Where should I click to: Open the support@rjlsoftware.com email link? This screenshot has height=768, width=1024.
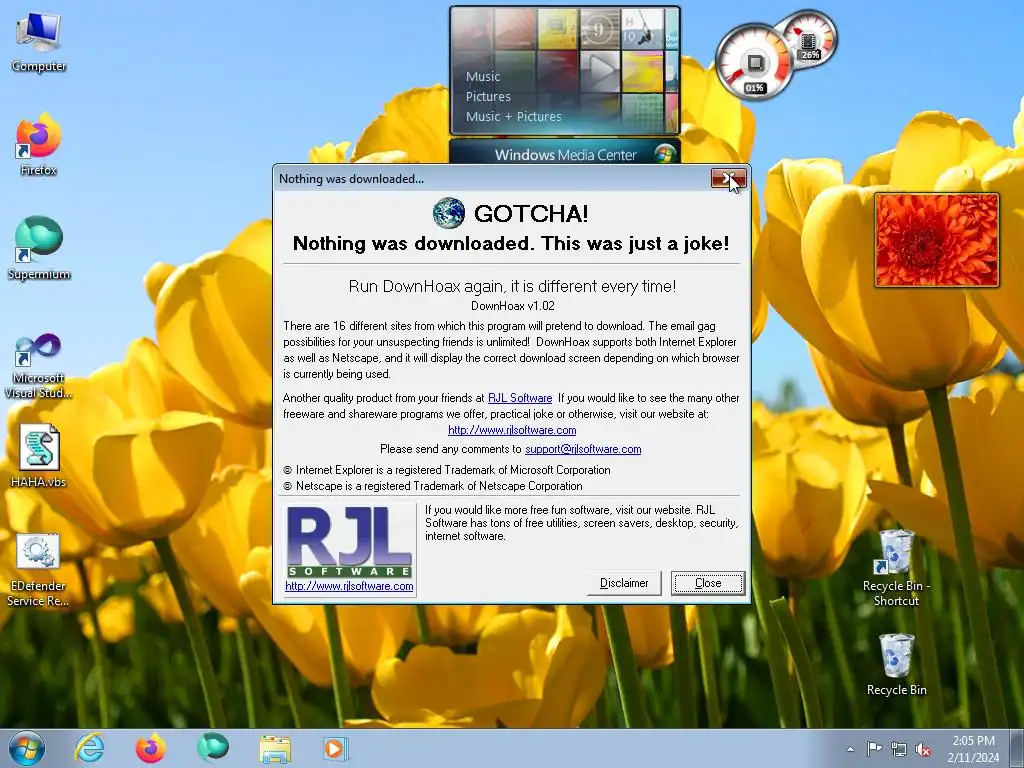pos(583,449)
